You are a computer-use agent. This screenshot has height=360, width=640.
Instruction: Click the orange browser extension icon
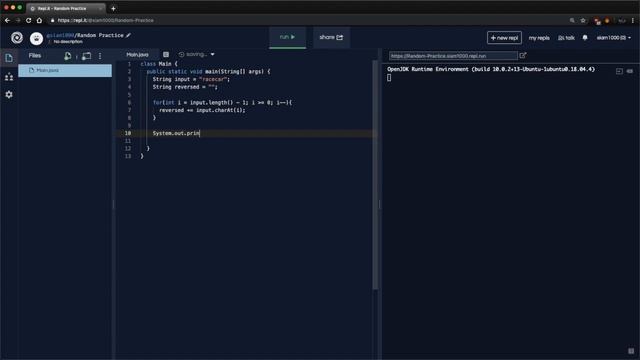(x=607, y=20)
